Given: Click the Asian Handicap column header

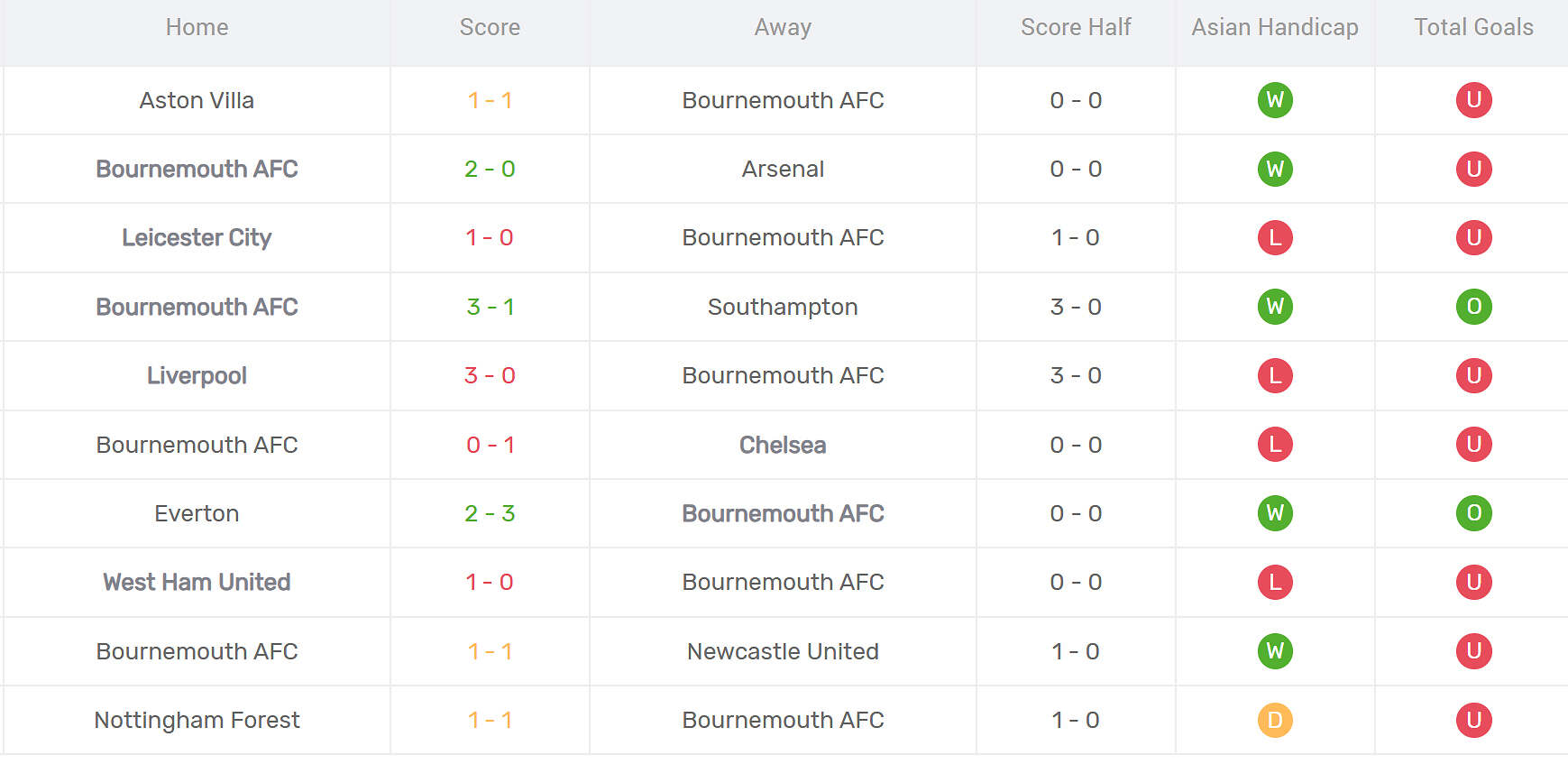Looking at the screenshot, I should pyautogui.click(x=1274, y=28).
